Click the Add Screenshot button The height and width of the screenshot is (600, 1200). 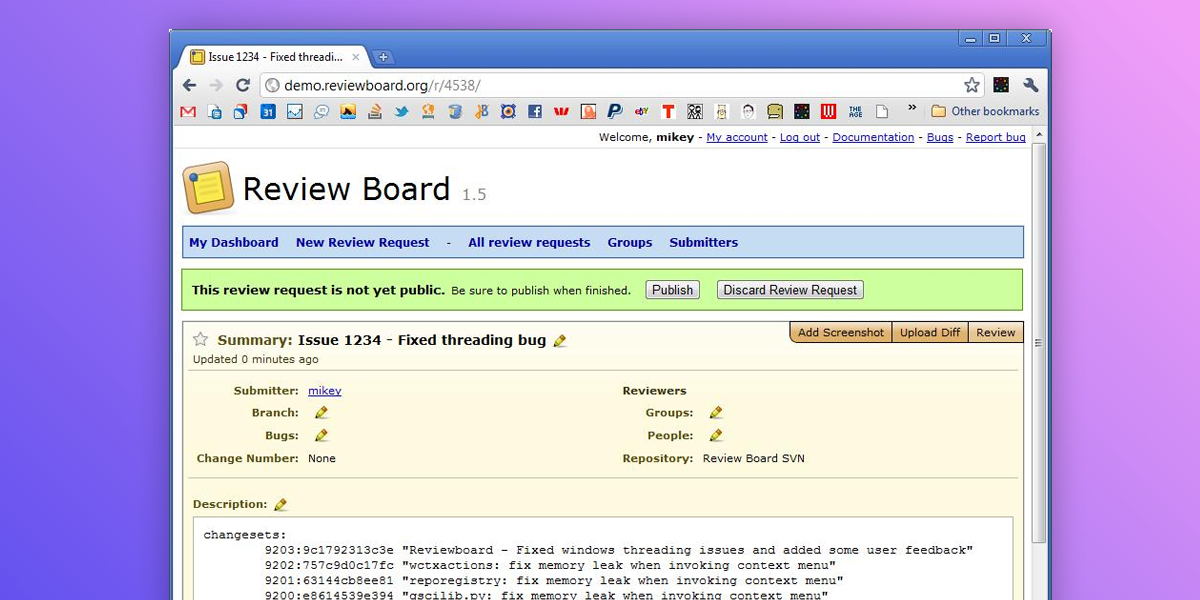coord(840,332)
